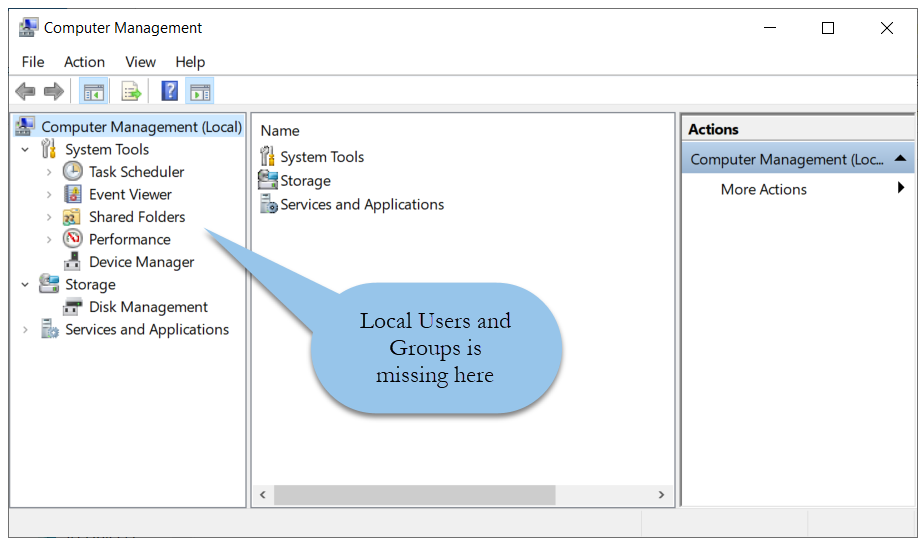The image size is (918, 538).
Task: Select Shared Folders in the tree
Action: (x=137, y=217)
